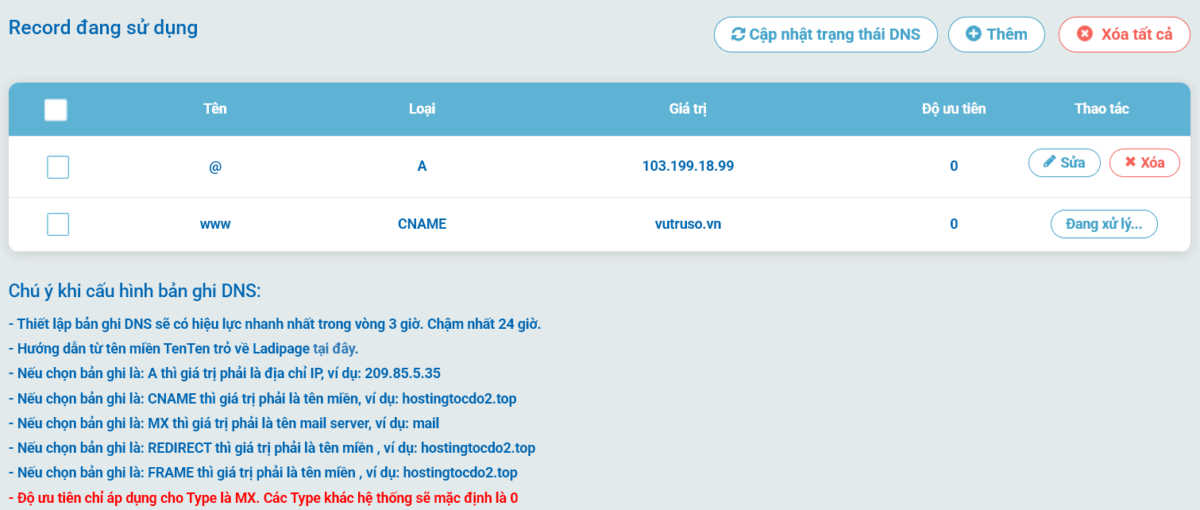
Task: Select the Giá trị column header
Action: (688, 109)
